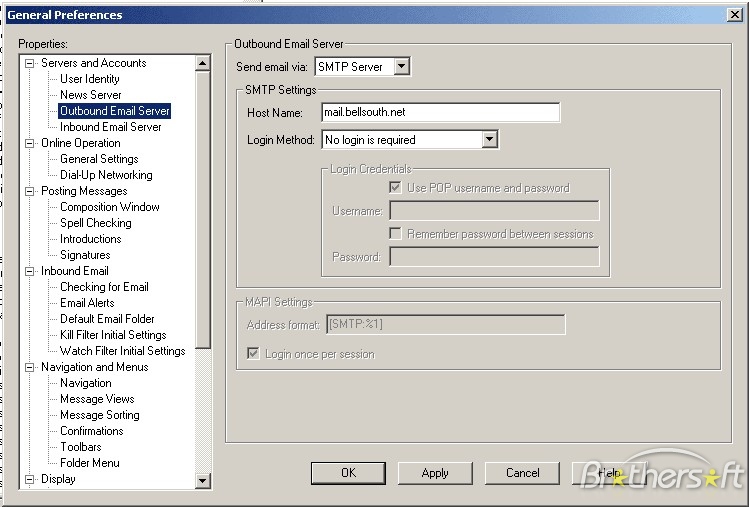
Task: Select Folder Menu tree item
Action: [90, 463]
